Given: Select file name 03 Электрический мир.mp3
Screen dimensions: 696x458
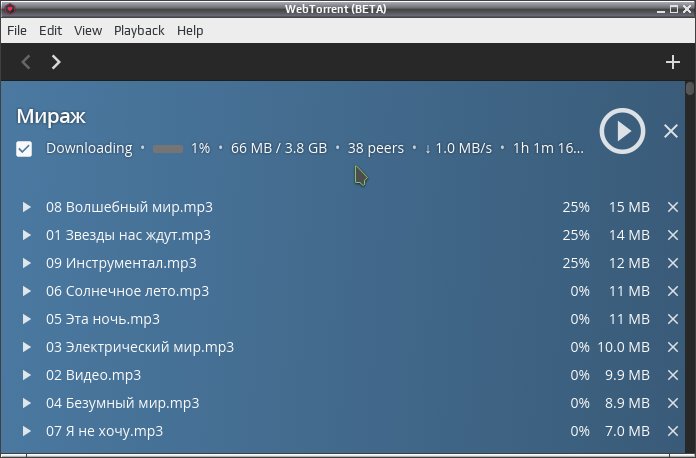Looking at the screenshot, I should pyautogui.click(x=140, y=347).
